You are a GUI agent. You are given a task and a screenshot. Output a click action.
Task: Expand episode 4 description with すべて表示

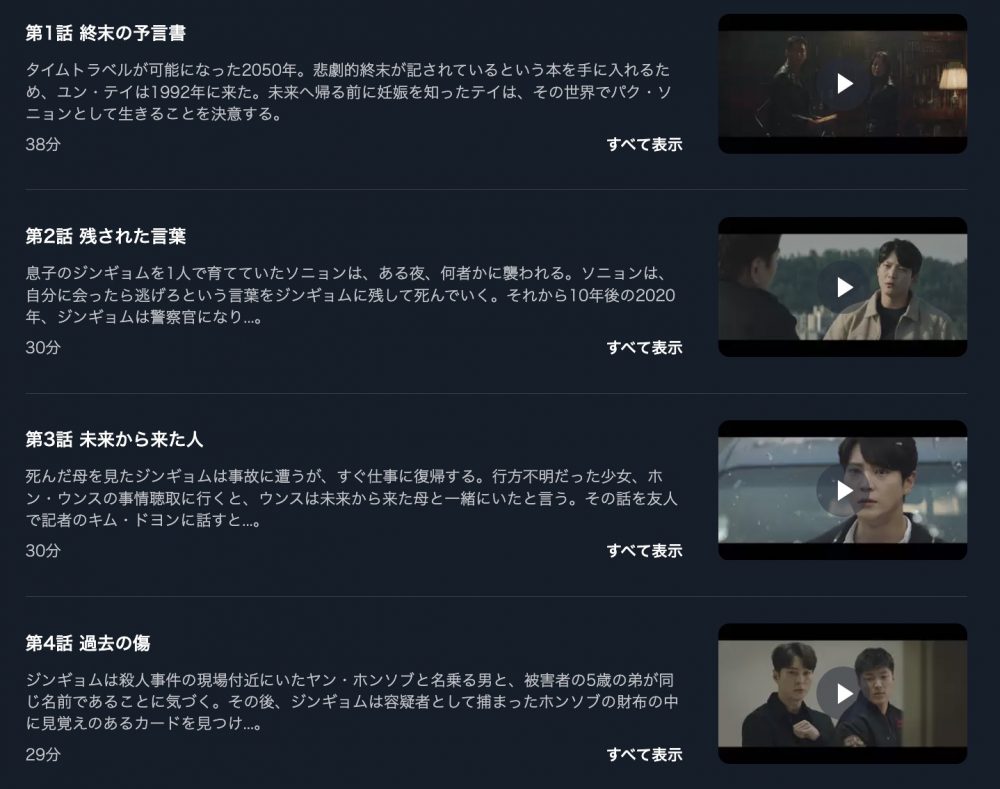(x=644, y=754)
